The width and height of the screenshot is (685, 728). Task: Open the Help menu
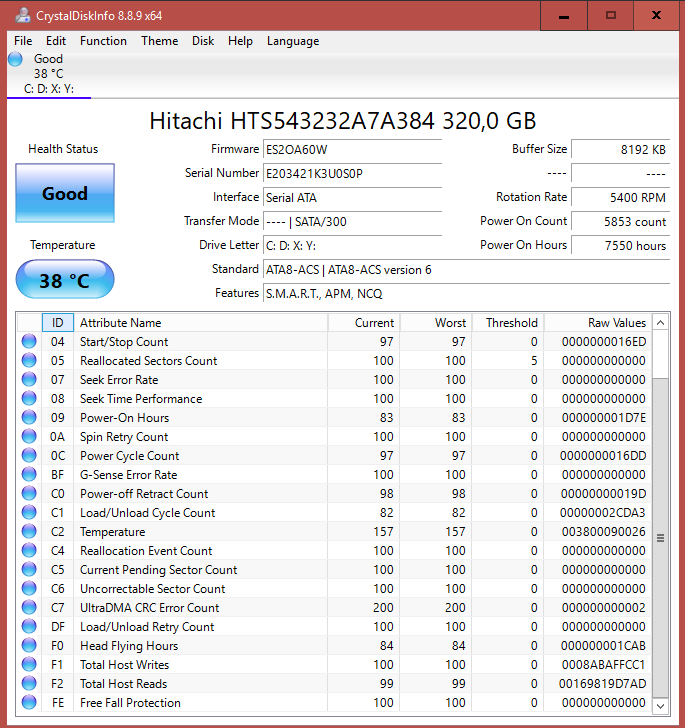240,41
